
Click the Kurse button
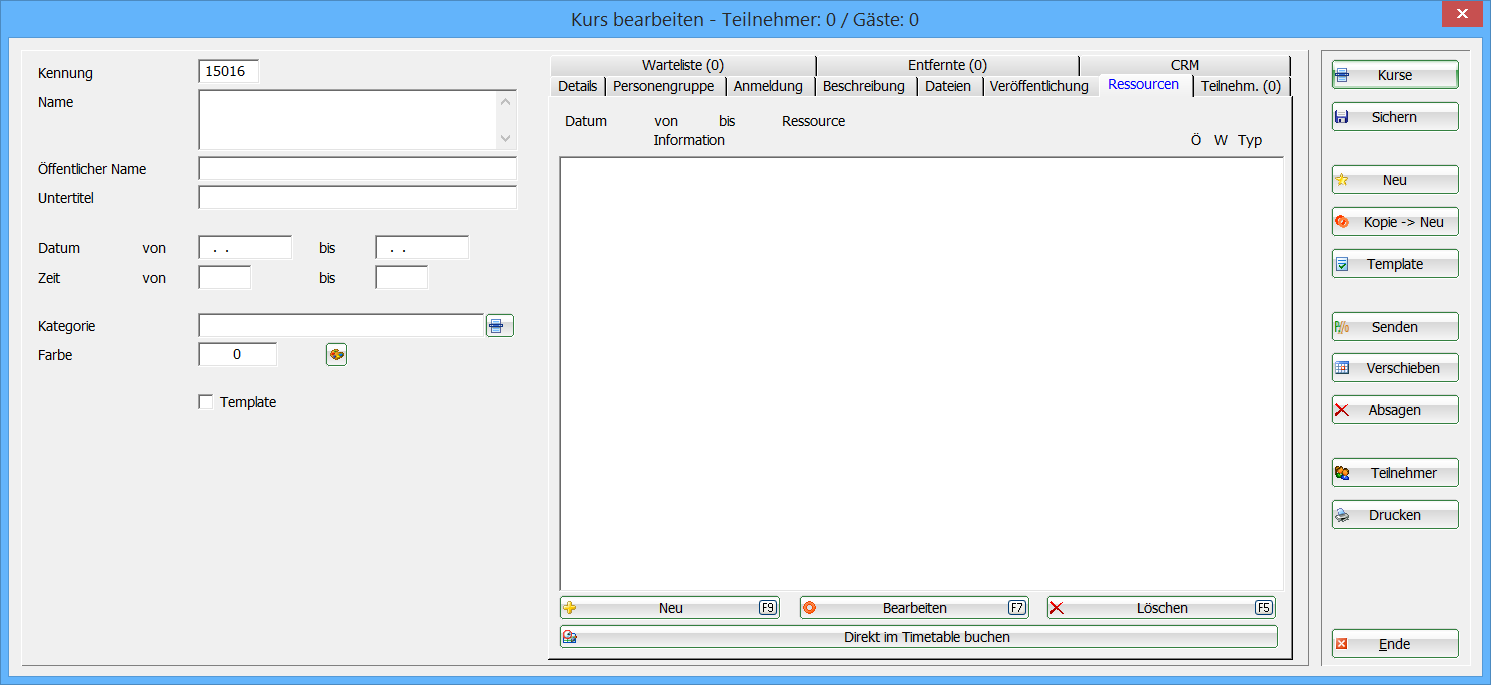click(x=1394, y=75)
